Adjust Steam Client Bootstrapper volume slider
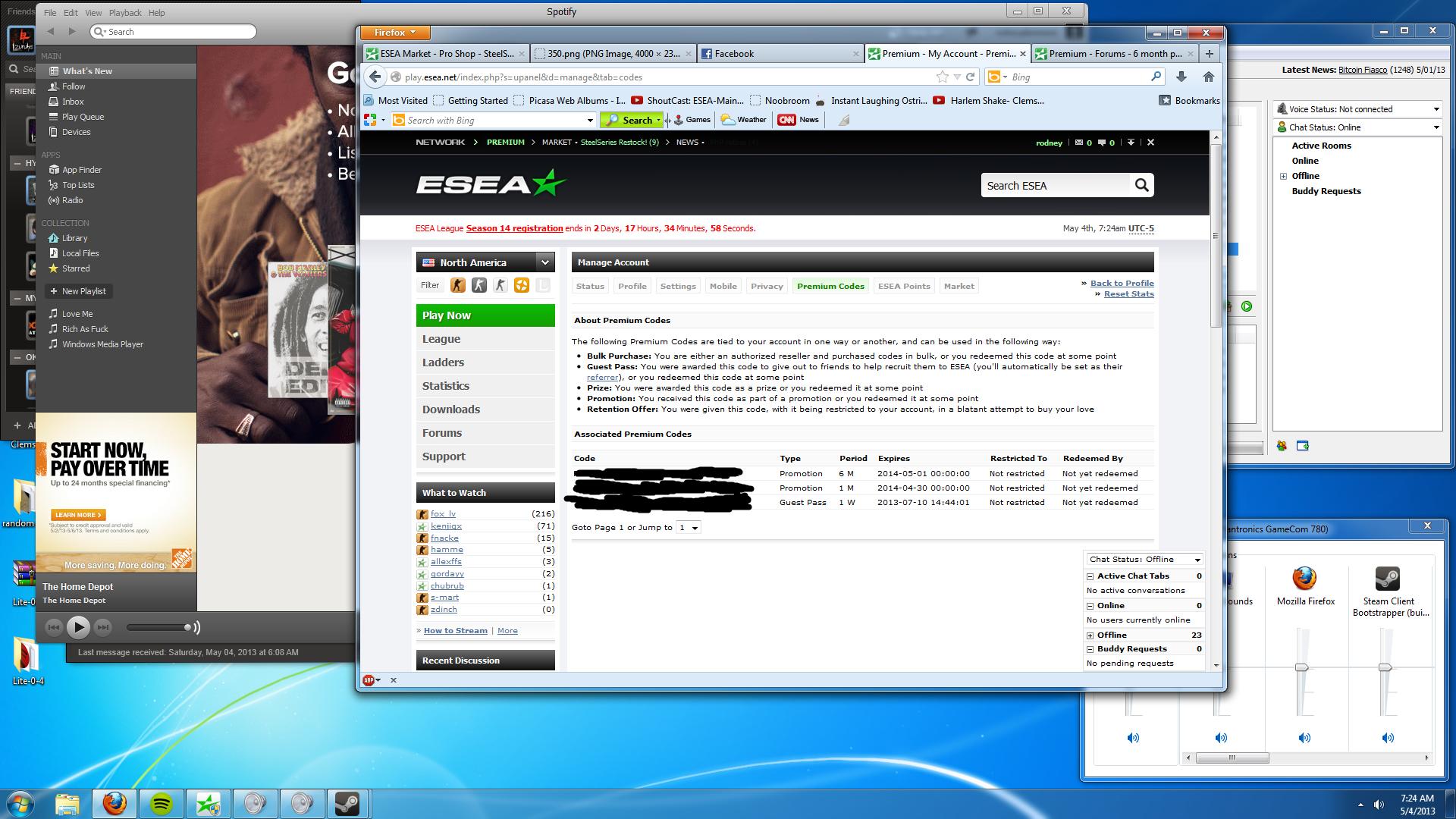1456x819 pixels. (1385, 667)
